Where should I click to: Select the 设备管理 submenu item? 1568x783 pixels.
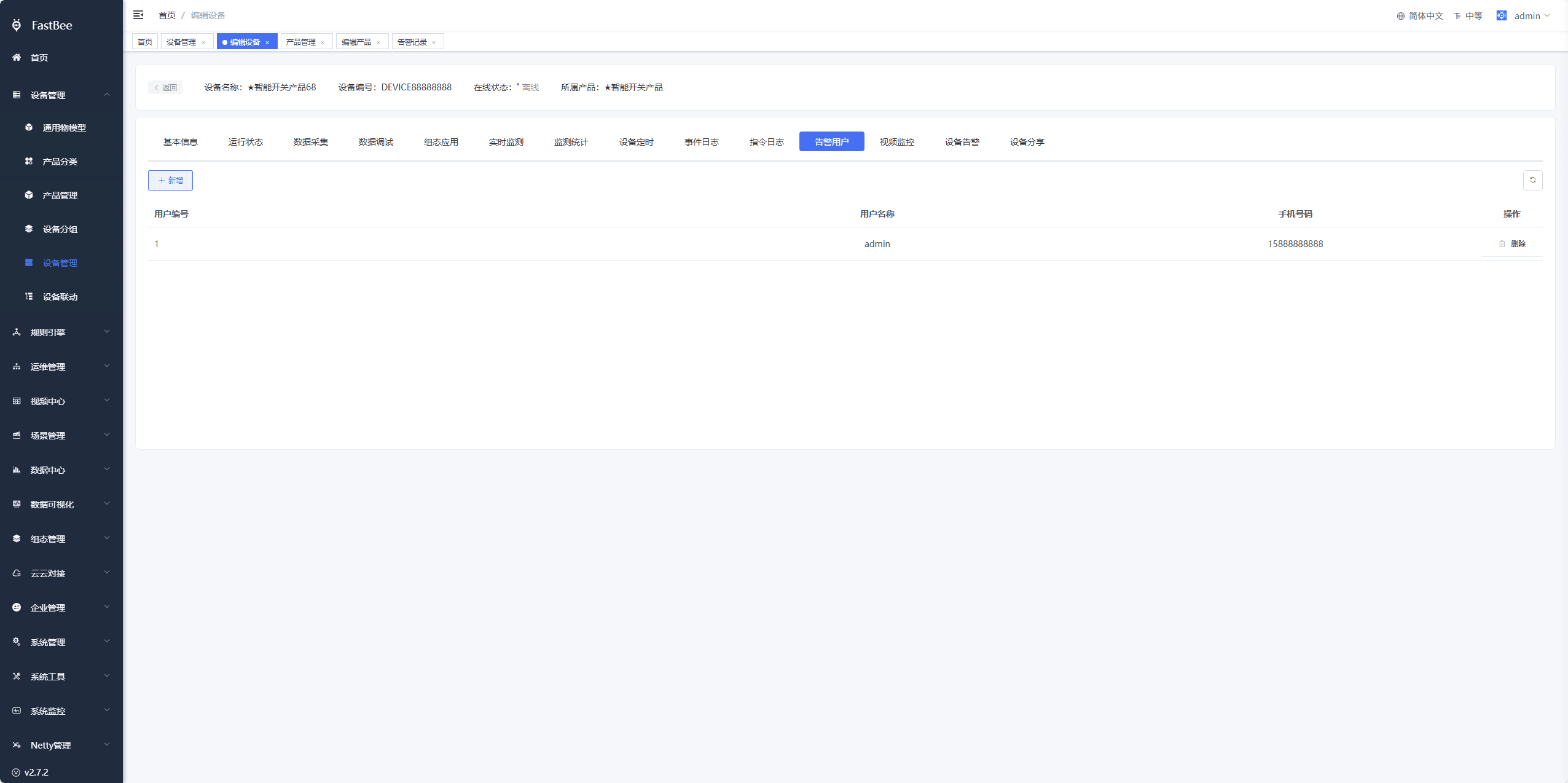tap(61, 262)
